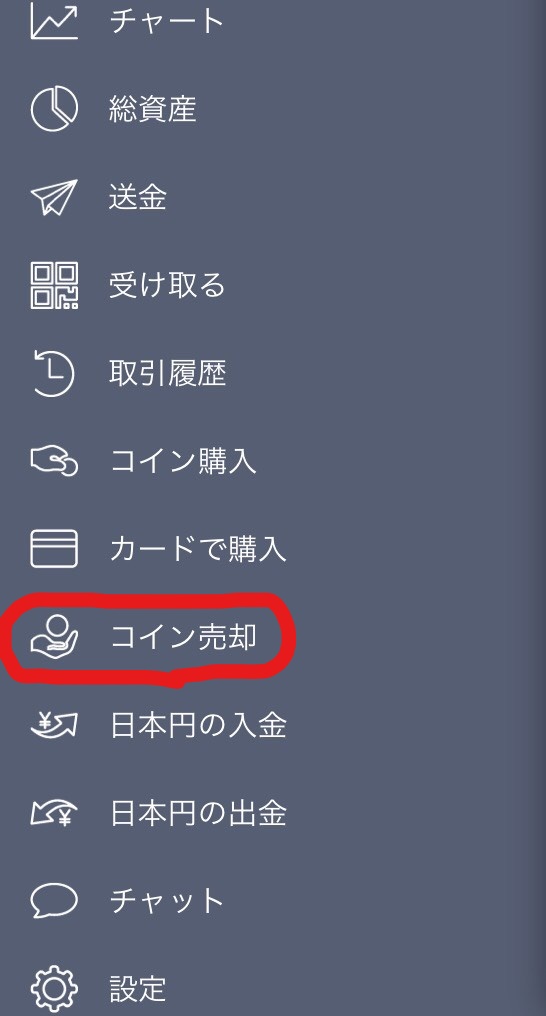This screenshot has height=1016, width=546.
Task: Select コイン購入 menu entry
Action: [183, 461]
